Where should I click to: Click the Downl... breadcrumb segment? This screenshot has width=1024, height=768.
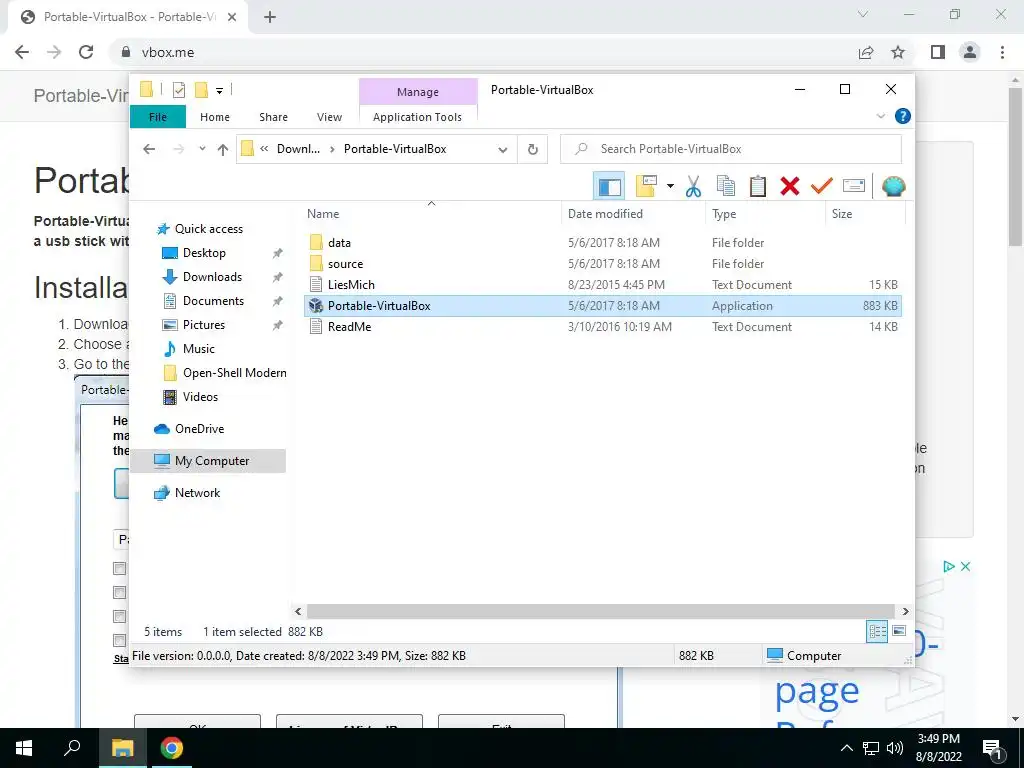click(298, 149)
